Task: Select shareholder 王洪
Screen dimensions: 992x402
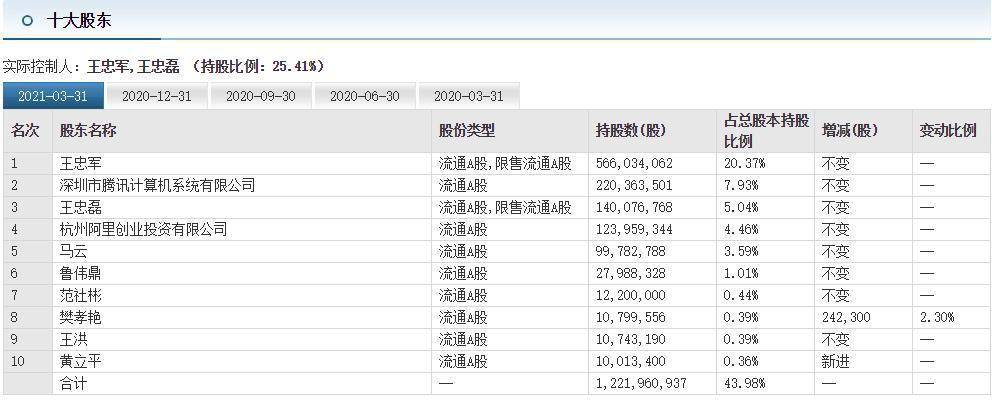Action: pos(73,339)
